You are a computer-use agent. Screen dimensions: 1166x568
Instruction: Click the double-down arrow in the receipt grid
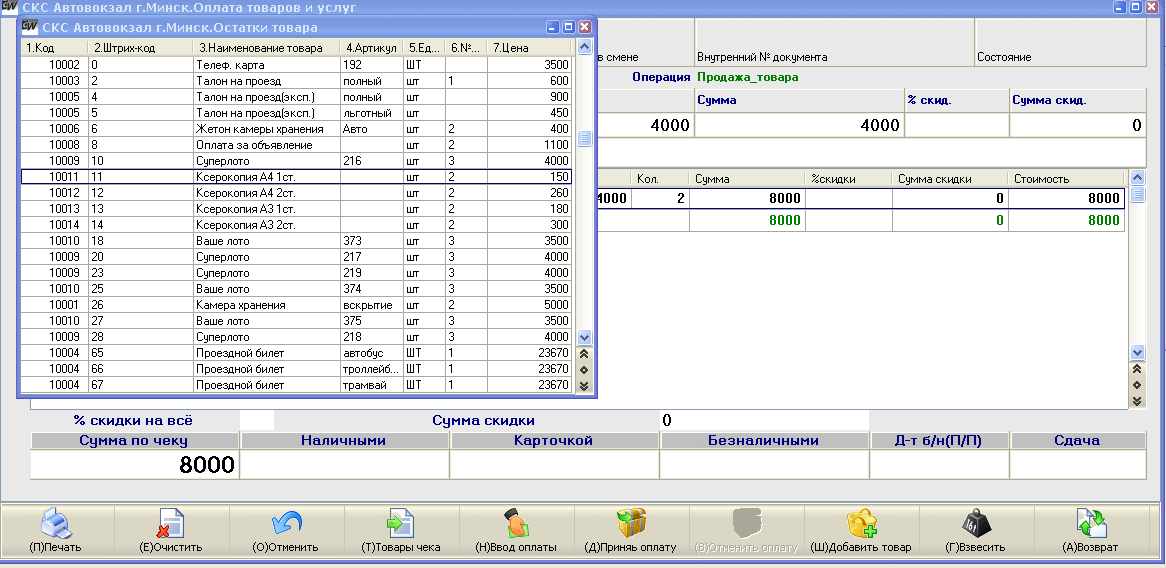point(1136,401)
